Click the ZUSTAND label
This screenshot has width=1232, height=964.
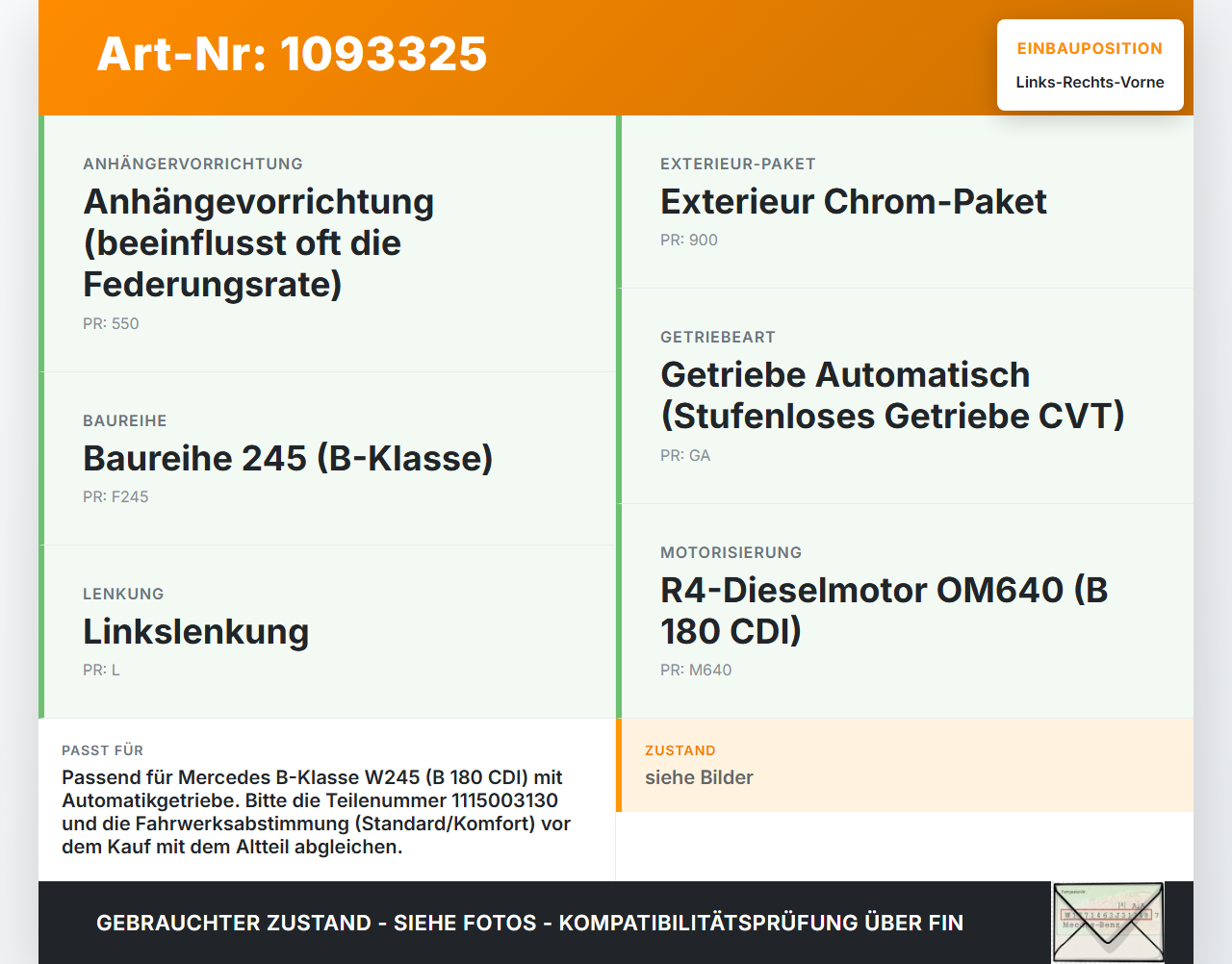(x=680, y=750)
